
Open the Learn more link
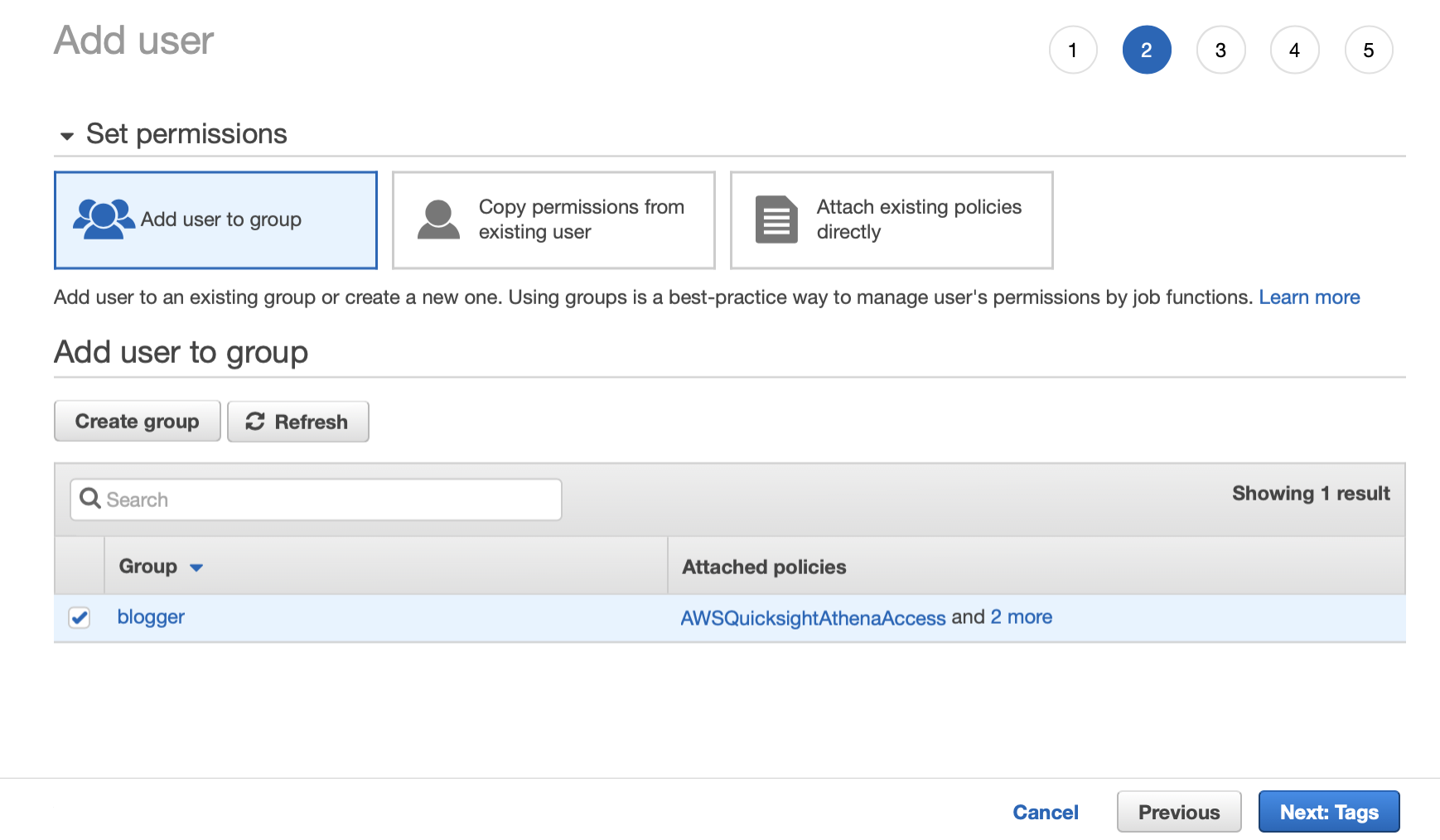click(1309, 297)
